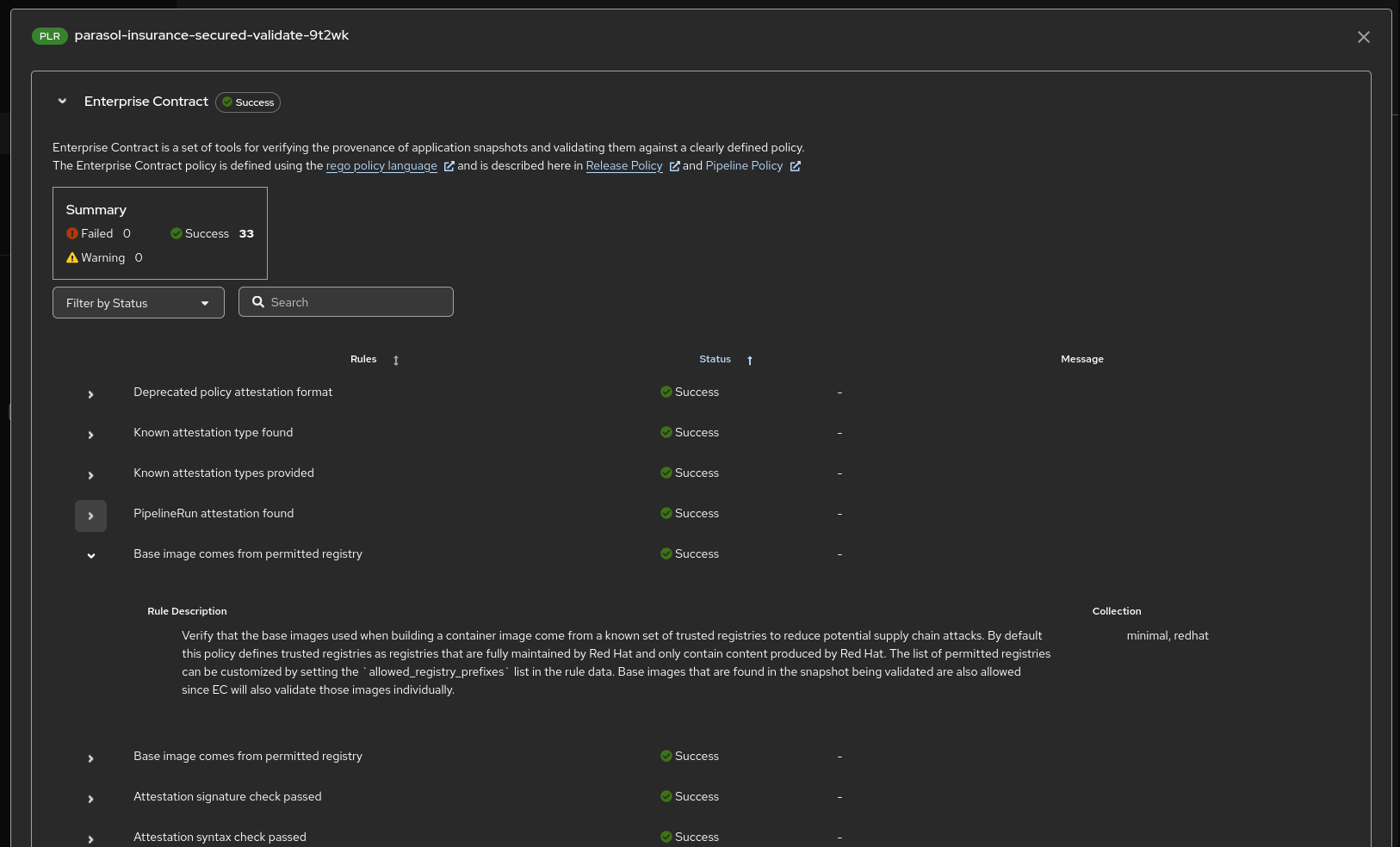The image size is (1400, 847).
Task: Click the Success badge beside Enterprise Contract
Action: coord(248,102)
